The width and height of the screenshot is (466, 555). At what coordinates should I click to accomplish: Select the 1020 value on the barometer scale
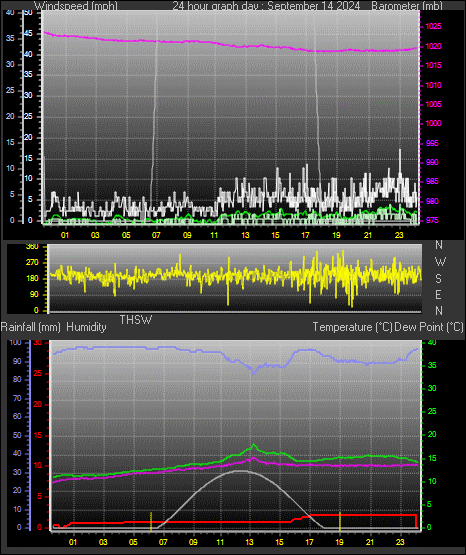click(433, 46)
